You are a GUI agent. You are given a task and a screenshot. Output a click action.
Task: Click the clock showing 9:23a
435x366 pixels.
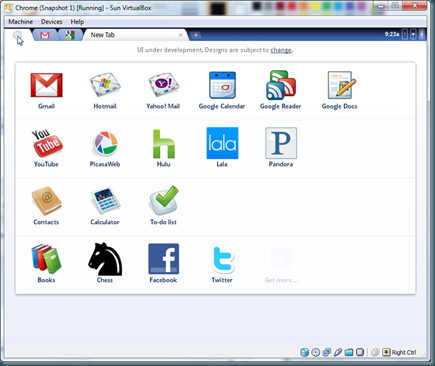click(392, 34)
